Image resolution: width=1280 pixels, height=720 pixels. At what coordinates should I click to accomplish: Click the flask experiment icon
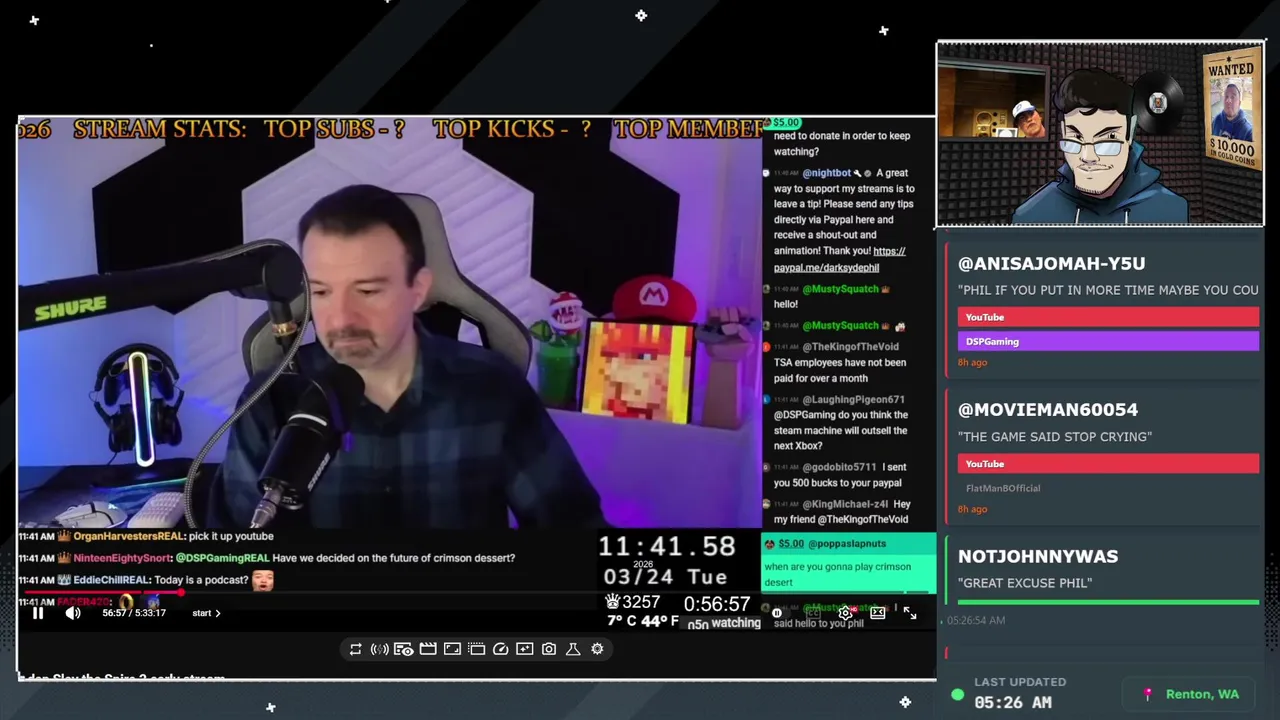click(573, 649)
